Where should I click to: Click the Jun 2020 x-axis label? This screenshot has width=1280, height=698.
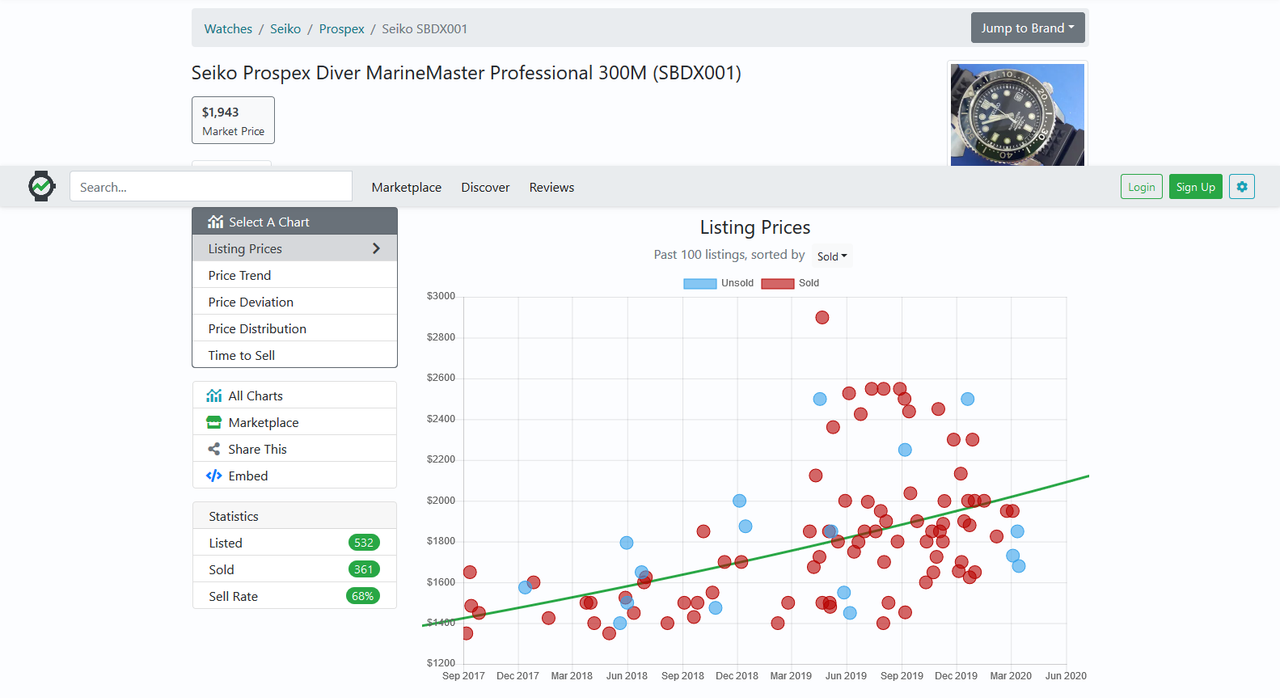[1066, 676]
